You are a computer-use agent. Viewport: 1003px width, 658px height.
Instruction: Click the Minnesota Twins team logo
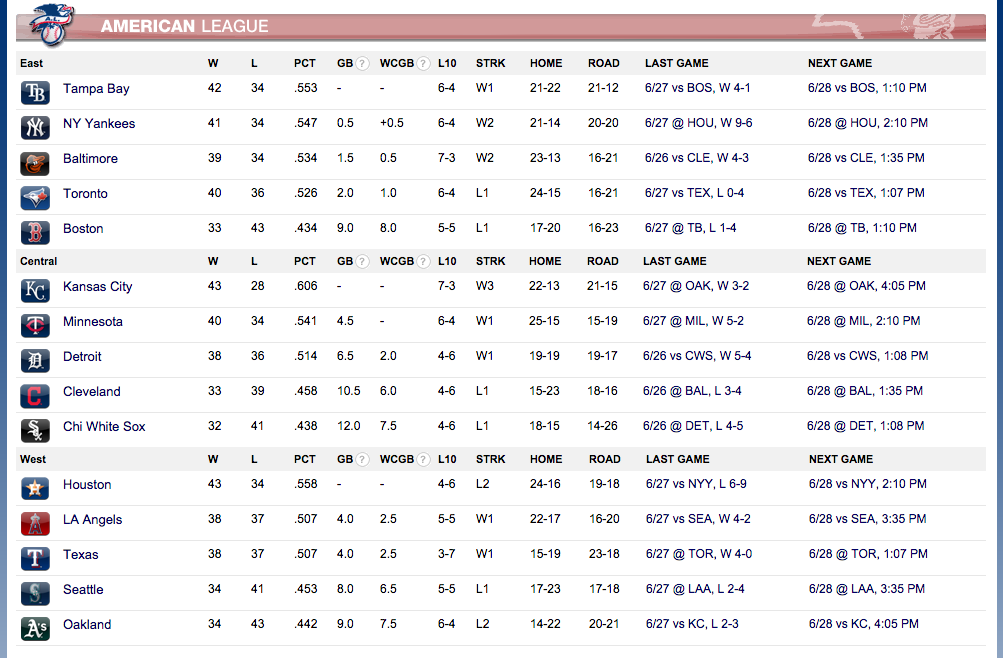(x=35, y=326)
